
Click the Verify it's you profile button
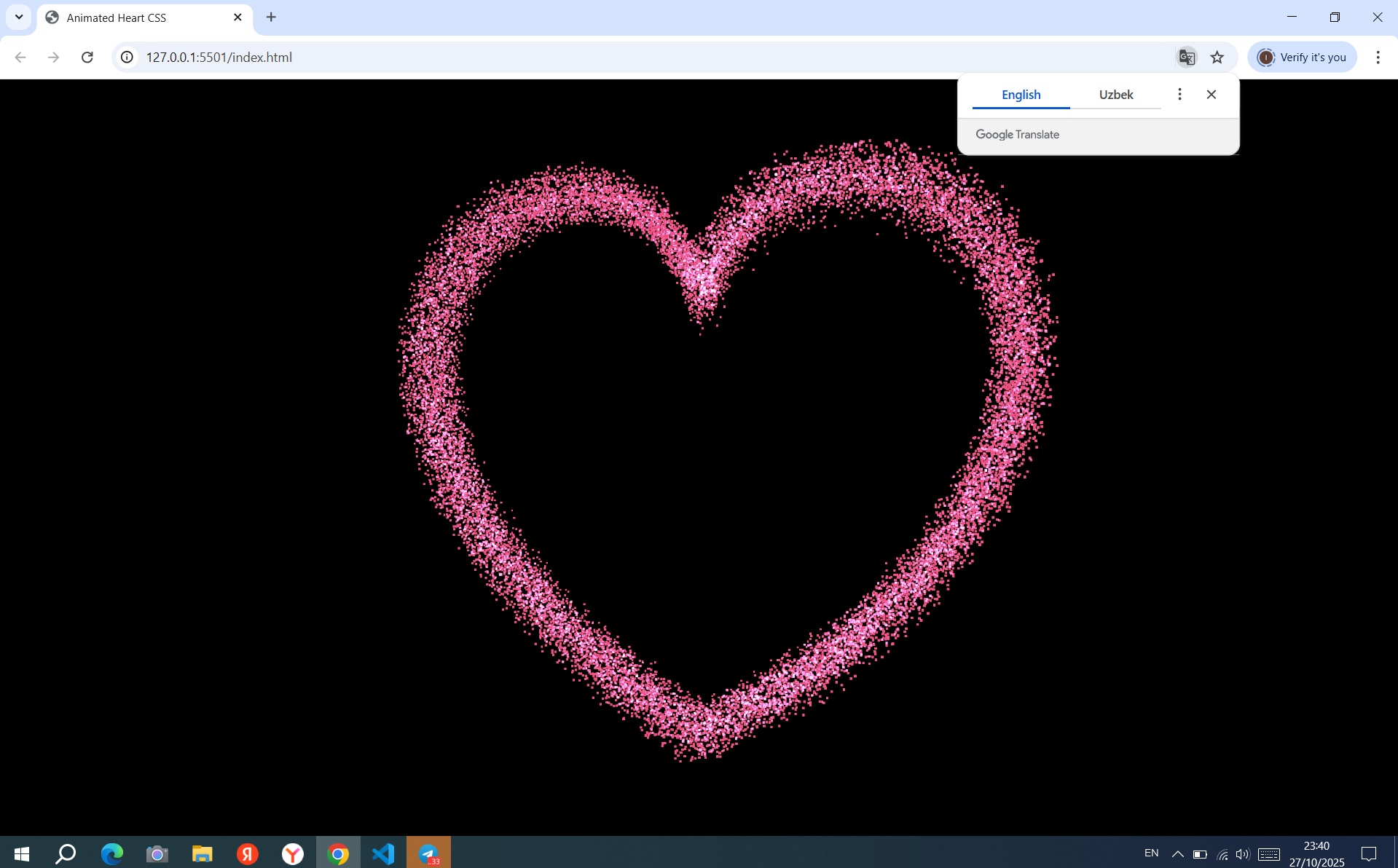(x=1302, y=57)
